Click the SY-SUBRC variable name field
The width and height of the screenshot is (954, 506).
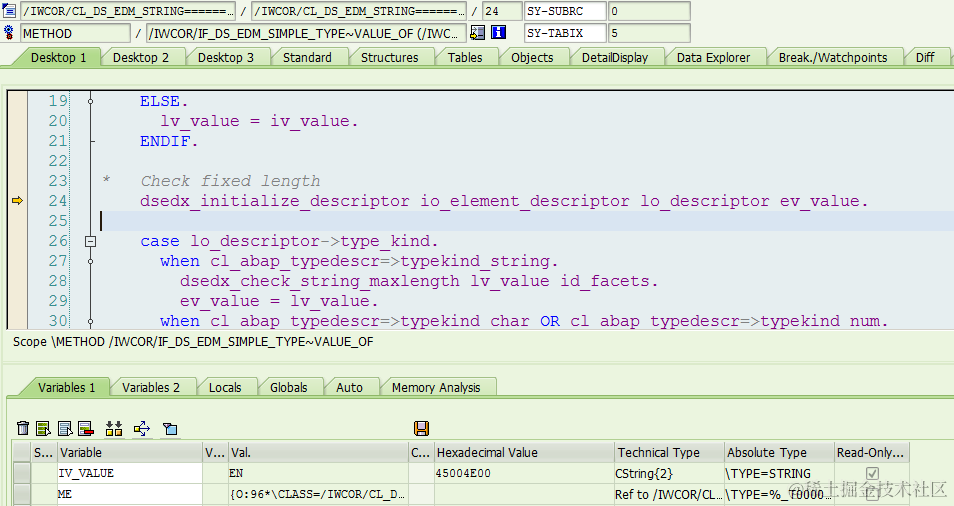click(565, 11)
